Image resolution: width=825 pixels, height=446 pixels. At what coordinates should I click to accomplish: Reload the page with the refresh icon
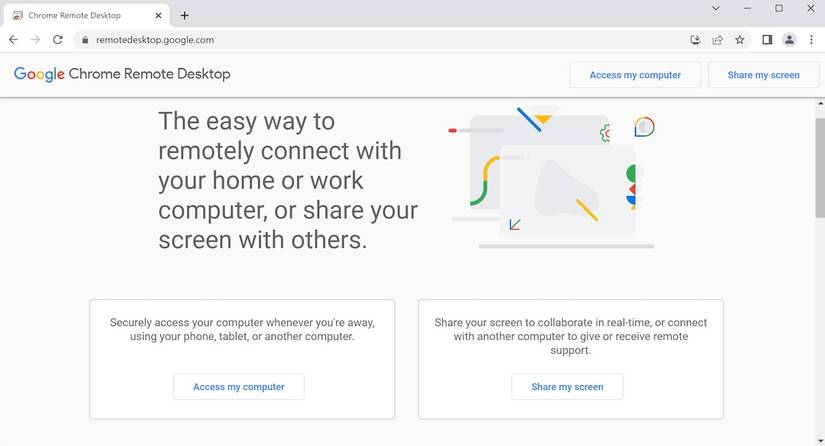pyautogui.click(x=58, y=39)
